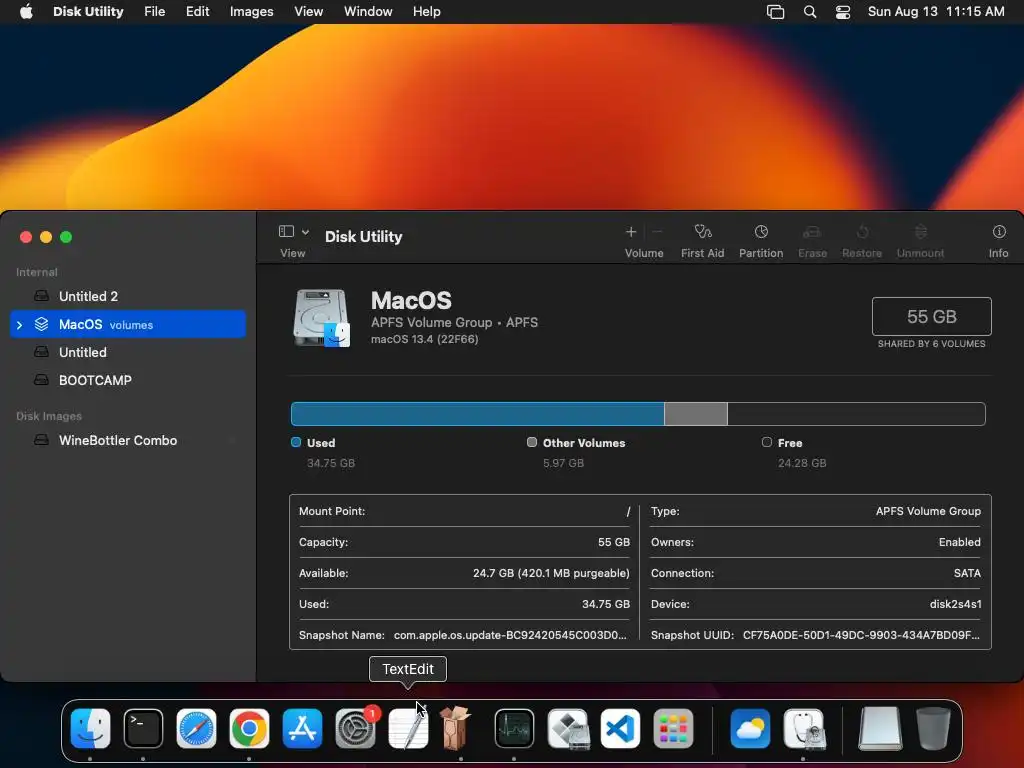This screenshot has height=768, width=1024.
Task: Open the View menu in menu bar
Action: pyautogui.click(x=308, y=12)
